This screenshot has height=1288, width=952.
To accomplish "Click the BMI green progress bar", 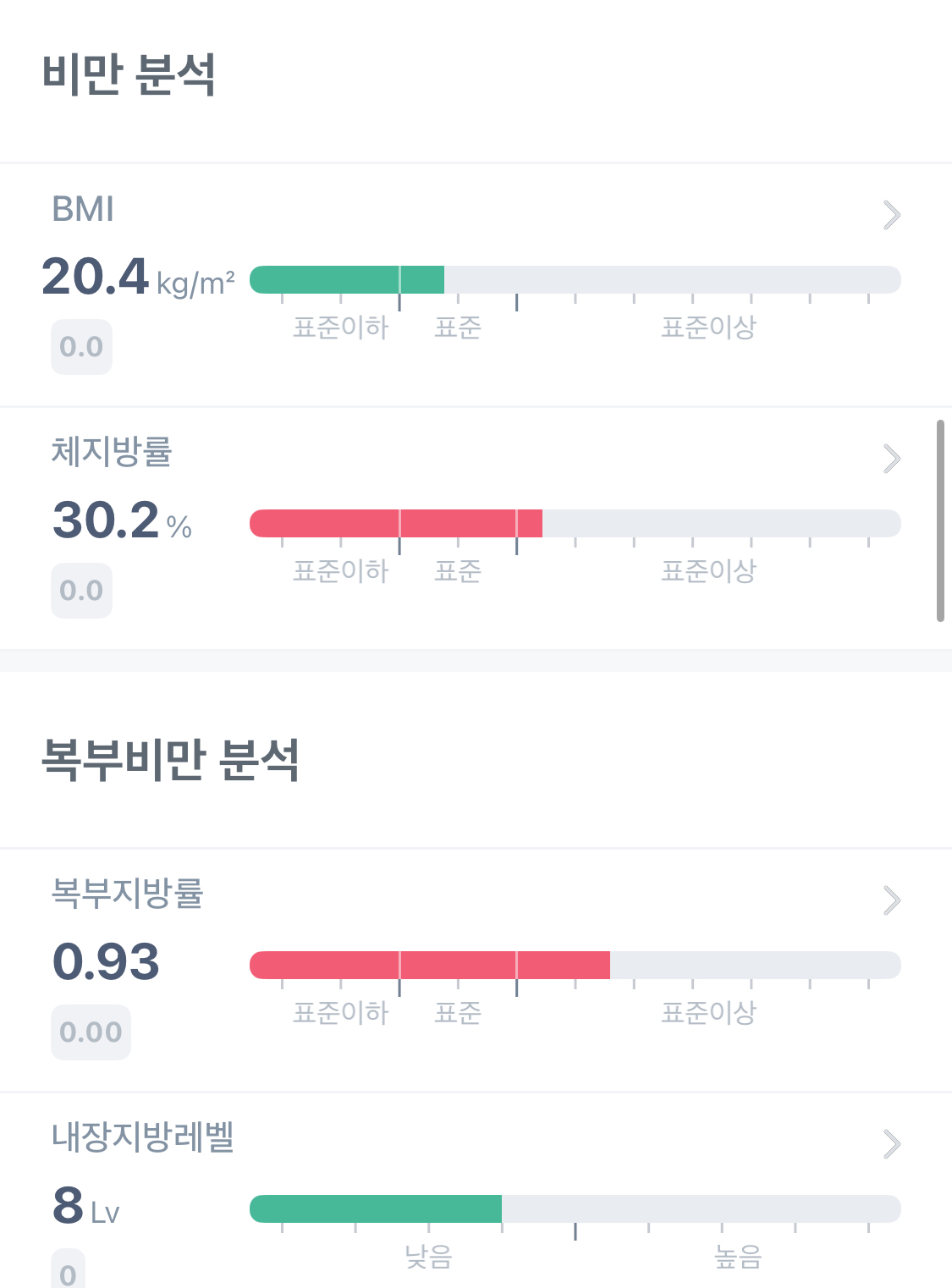I will pyautogui.click(x=347, y=279).
